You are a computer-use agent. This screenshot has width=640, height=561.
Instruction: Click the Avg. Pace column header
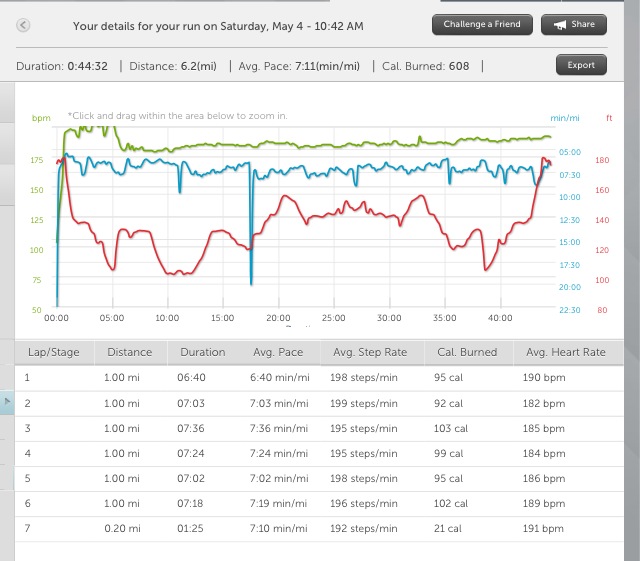click(279, 352)
